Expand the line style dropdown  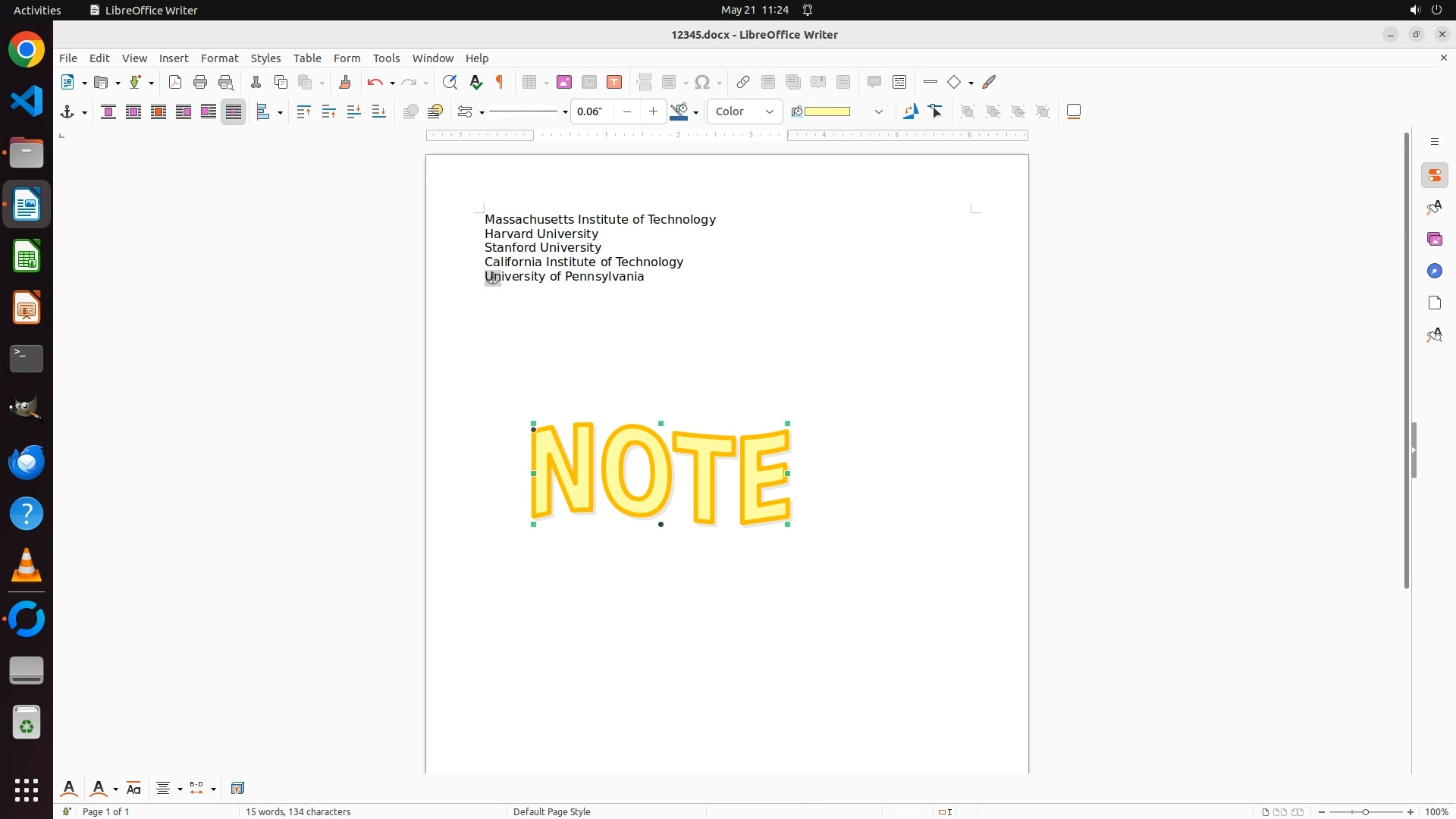click(x=565, y=112)
